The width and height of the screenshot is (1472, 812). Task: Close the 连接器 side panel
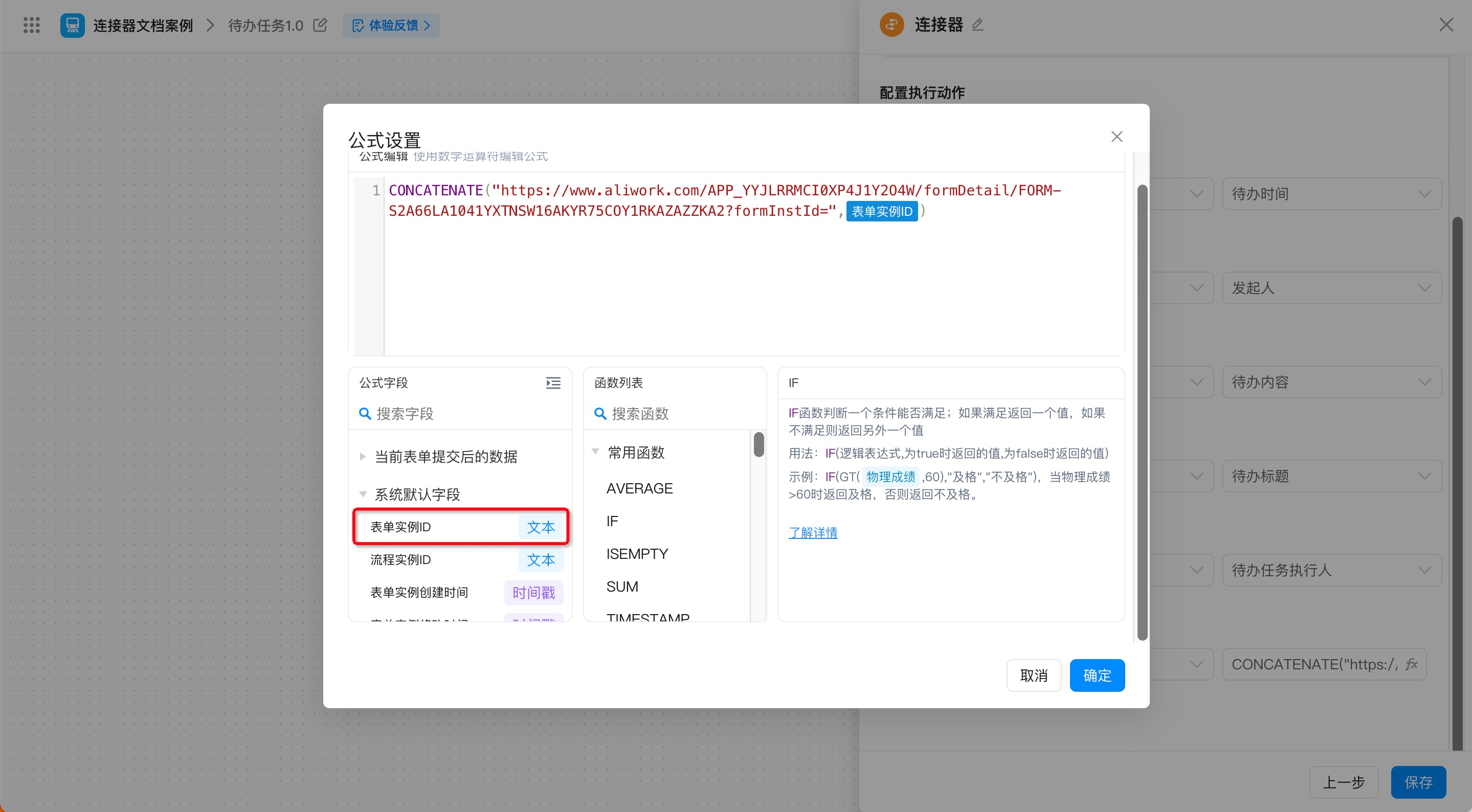(1446, 25)
